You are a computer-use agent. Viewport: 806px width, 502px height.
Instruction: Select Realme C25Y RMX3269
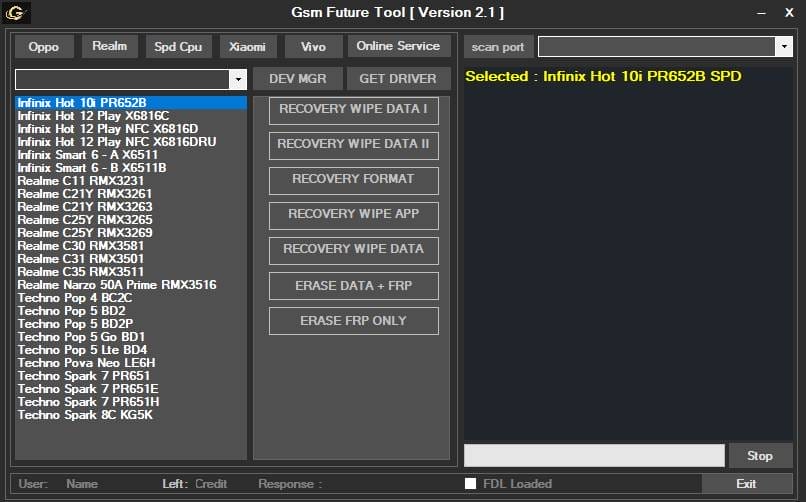131,233
